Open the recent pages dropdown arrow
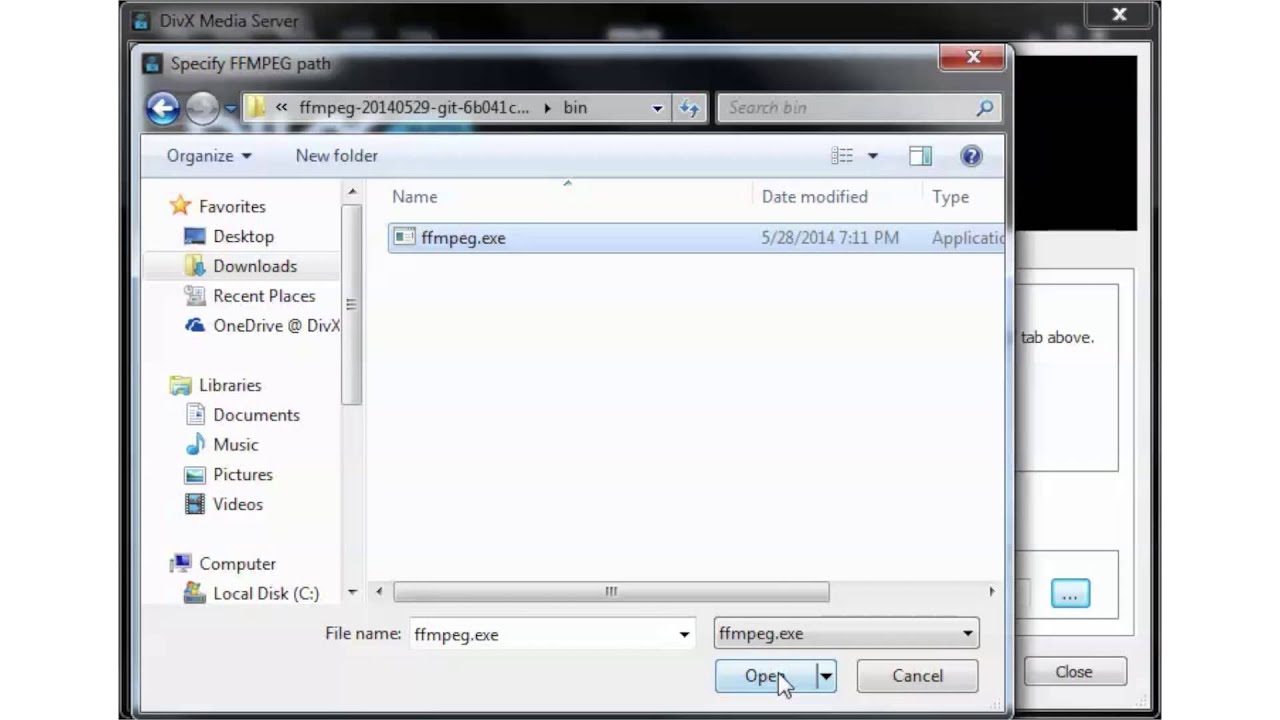Image resolution: width=1280 pixels, height=720 pixels. point(231,108)
